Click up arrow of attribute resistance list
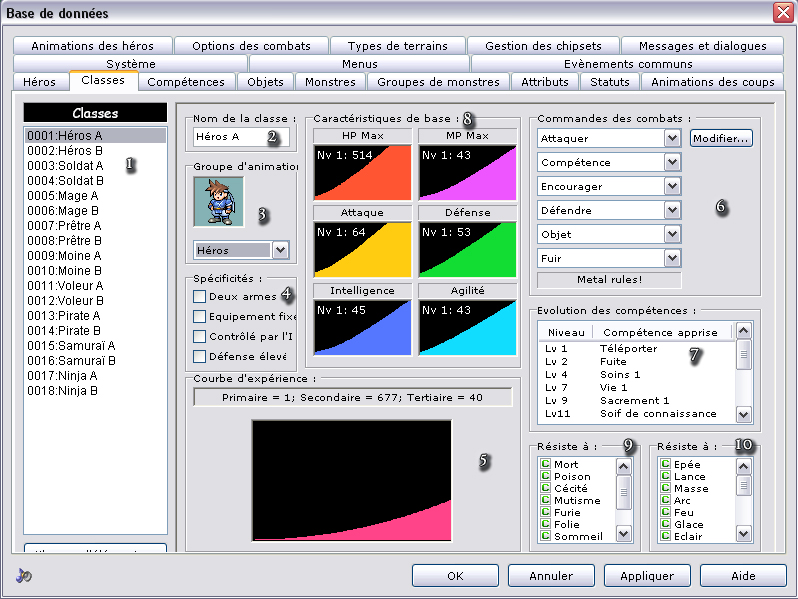The width and height of the screenshot is (798, 599). [744, 466]
